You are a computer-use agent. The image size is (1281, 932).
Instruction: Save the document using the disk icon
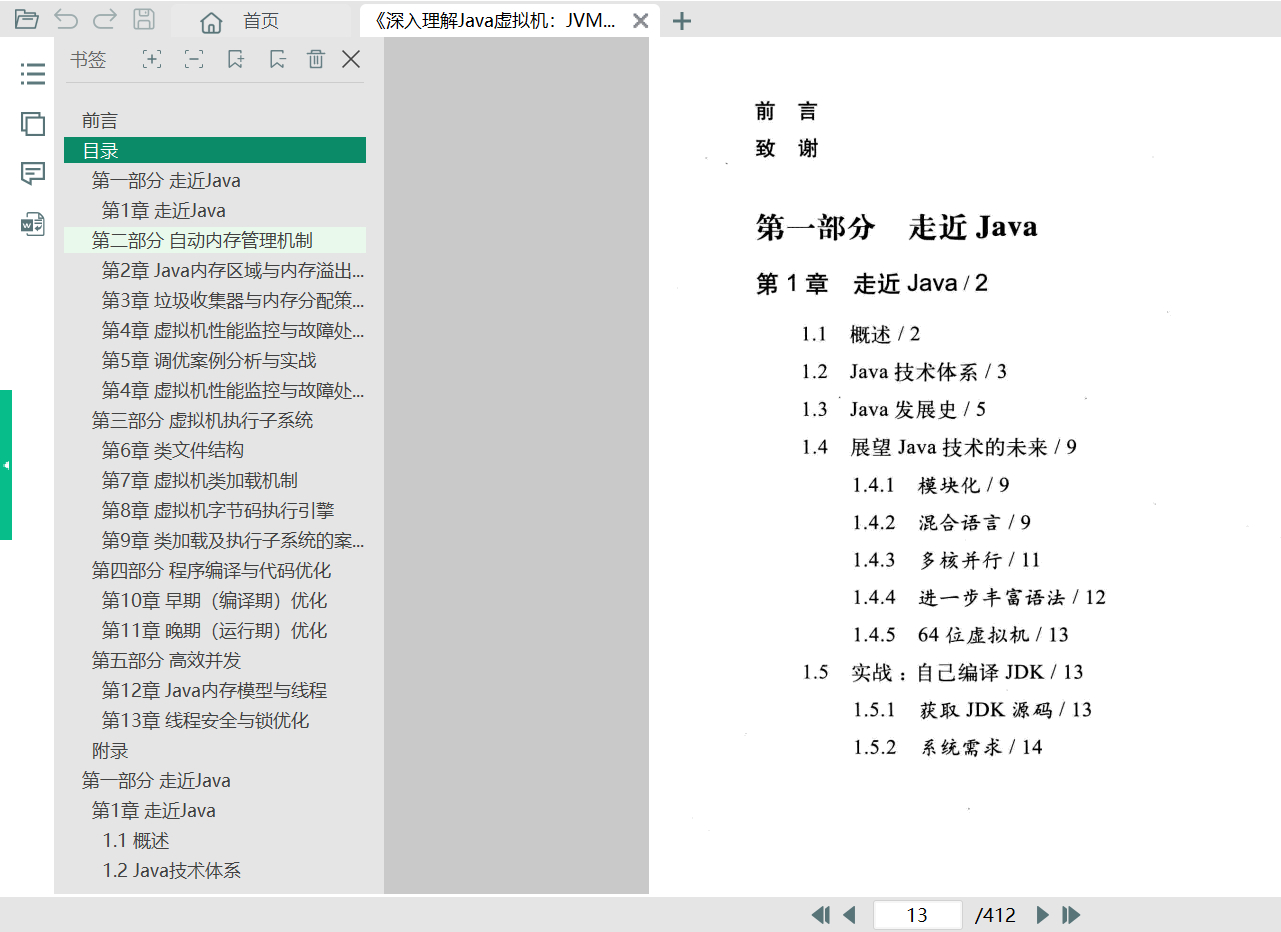coord(144,19)
